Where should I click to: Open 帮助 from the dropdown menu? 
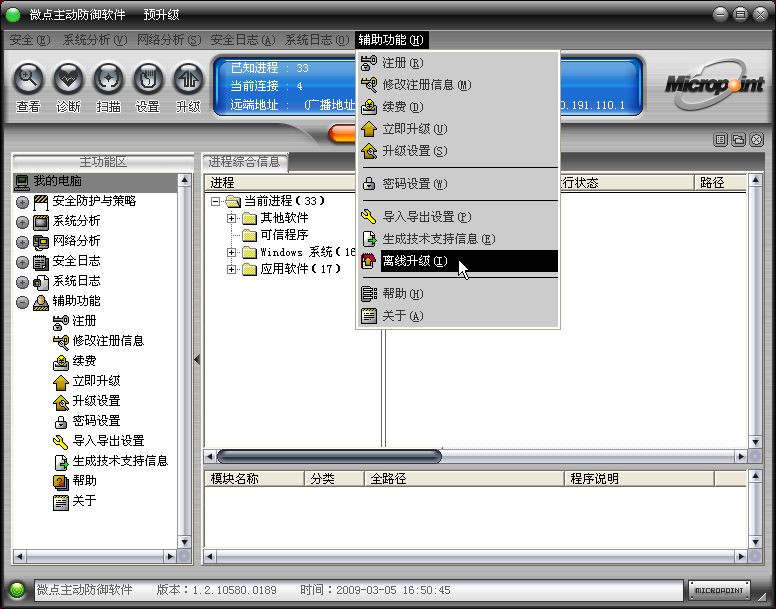coord(458,294)
